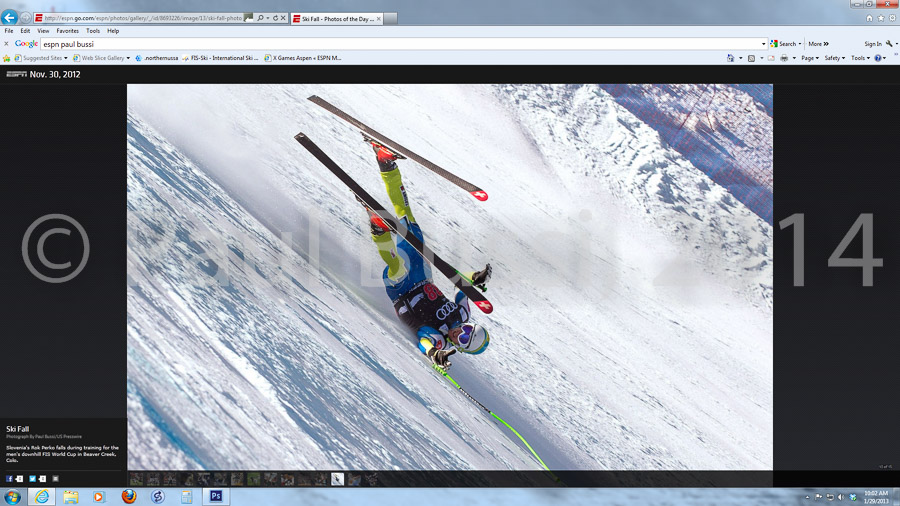Click the browser forward arrow button

tap(25, 18)
